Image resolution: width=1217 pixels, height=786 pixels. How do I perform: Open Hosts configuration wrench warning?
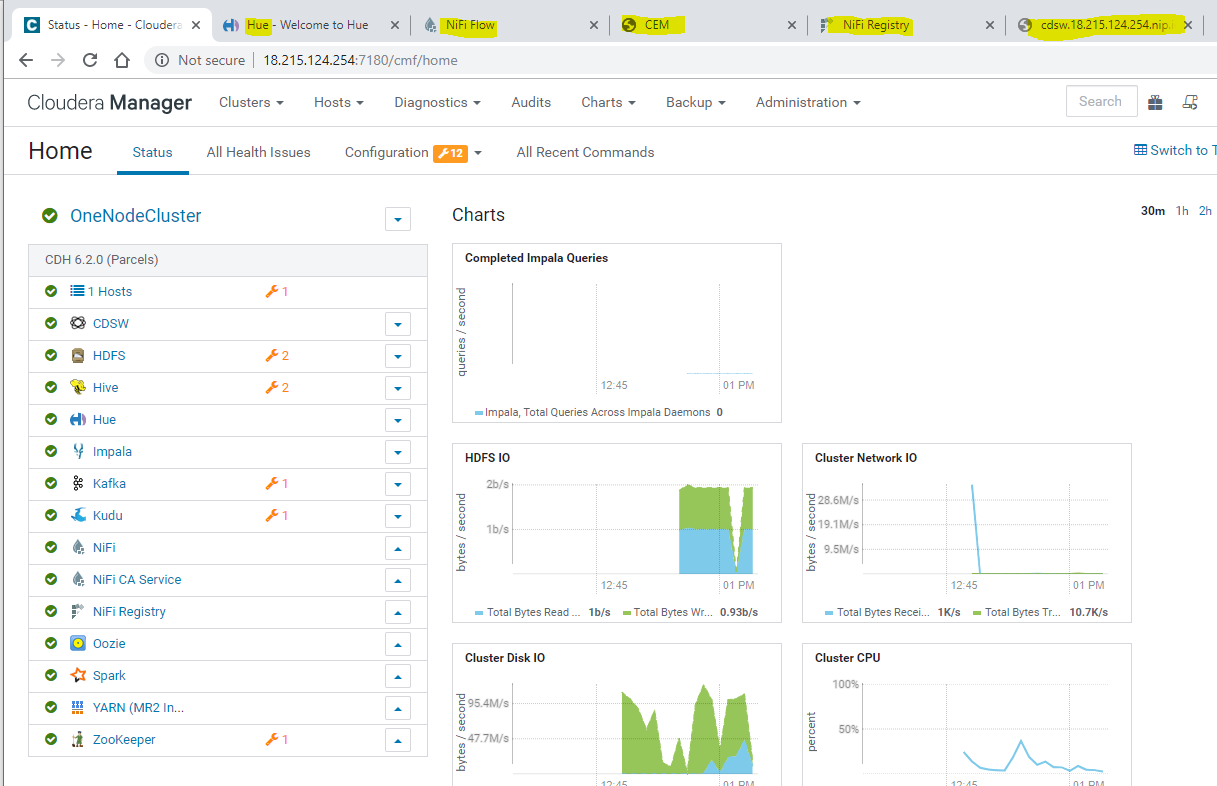(277, 291)
